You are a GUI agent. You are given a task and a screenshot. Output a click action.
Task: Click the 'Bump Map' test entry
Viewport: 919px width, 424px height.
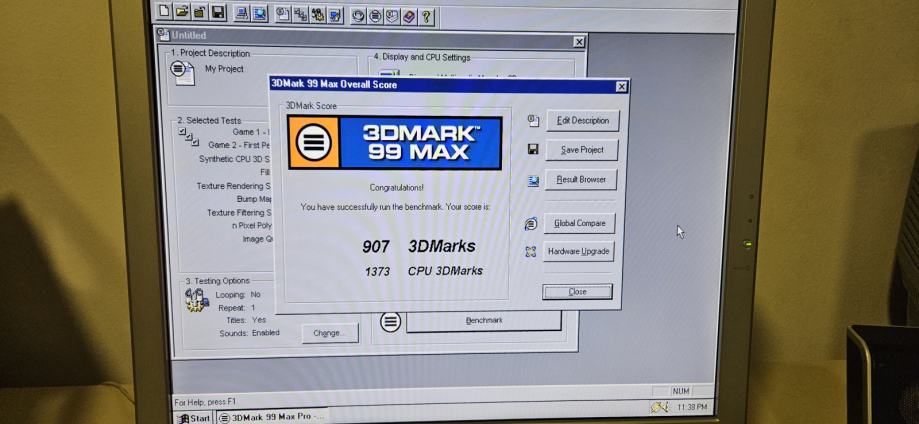(253, 199)
